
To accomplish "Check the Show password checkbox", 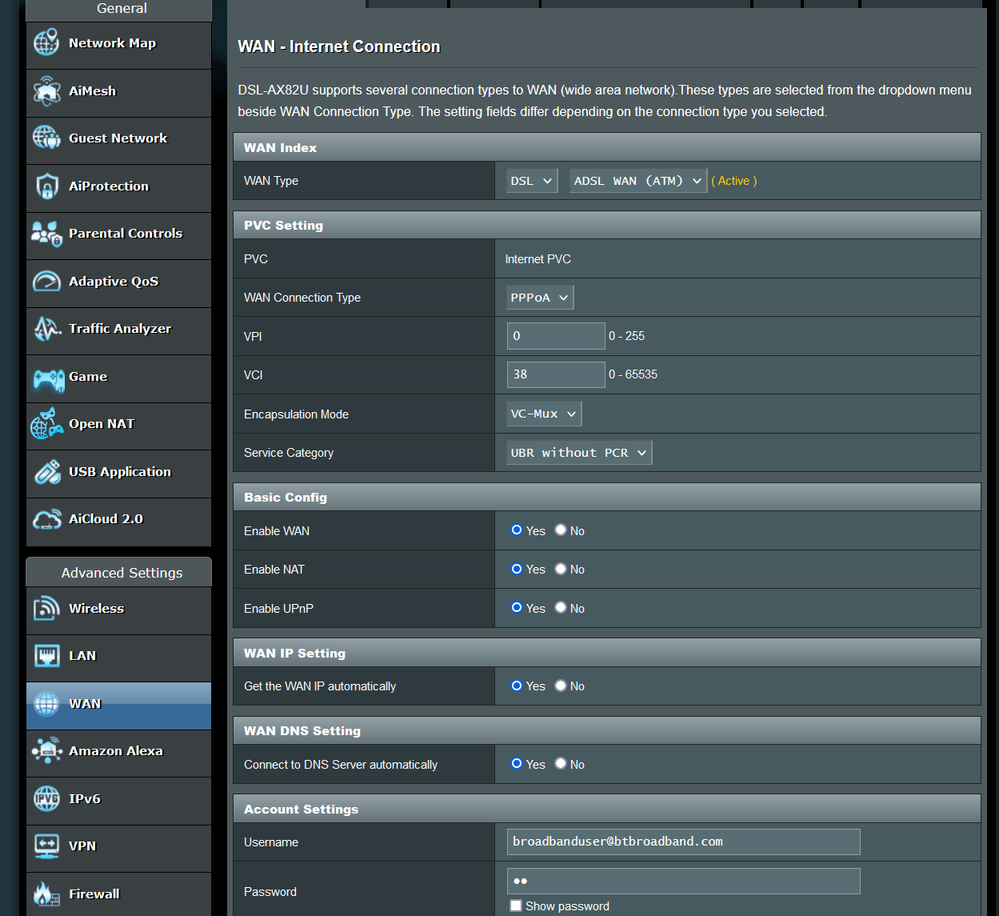I will pos(516,906).
